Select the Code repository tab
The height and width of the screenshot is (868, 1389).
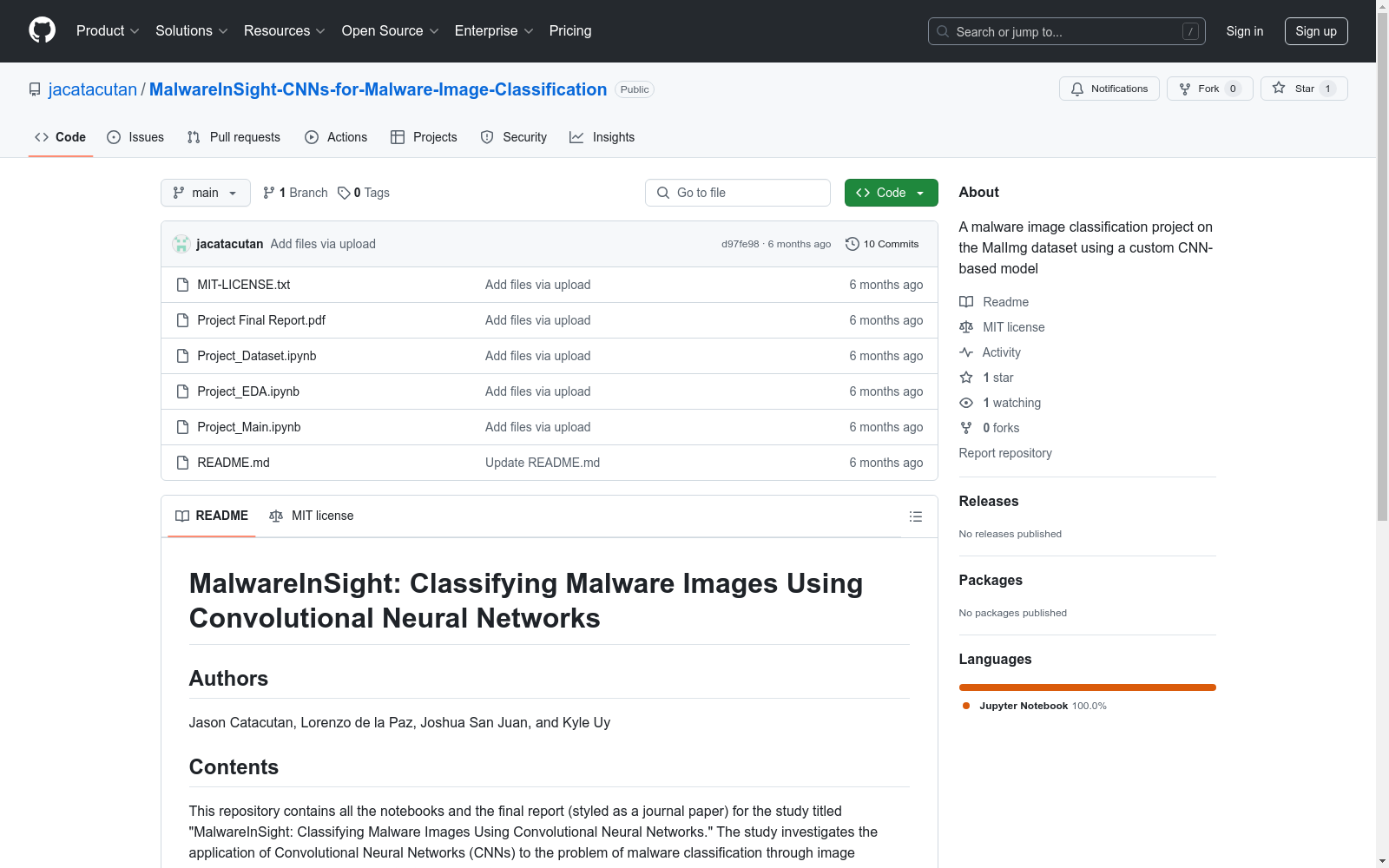[x=61, y=137]
